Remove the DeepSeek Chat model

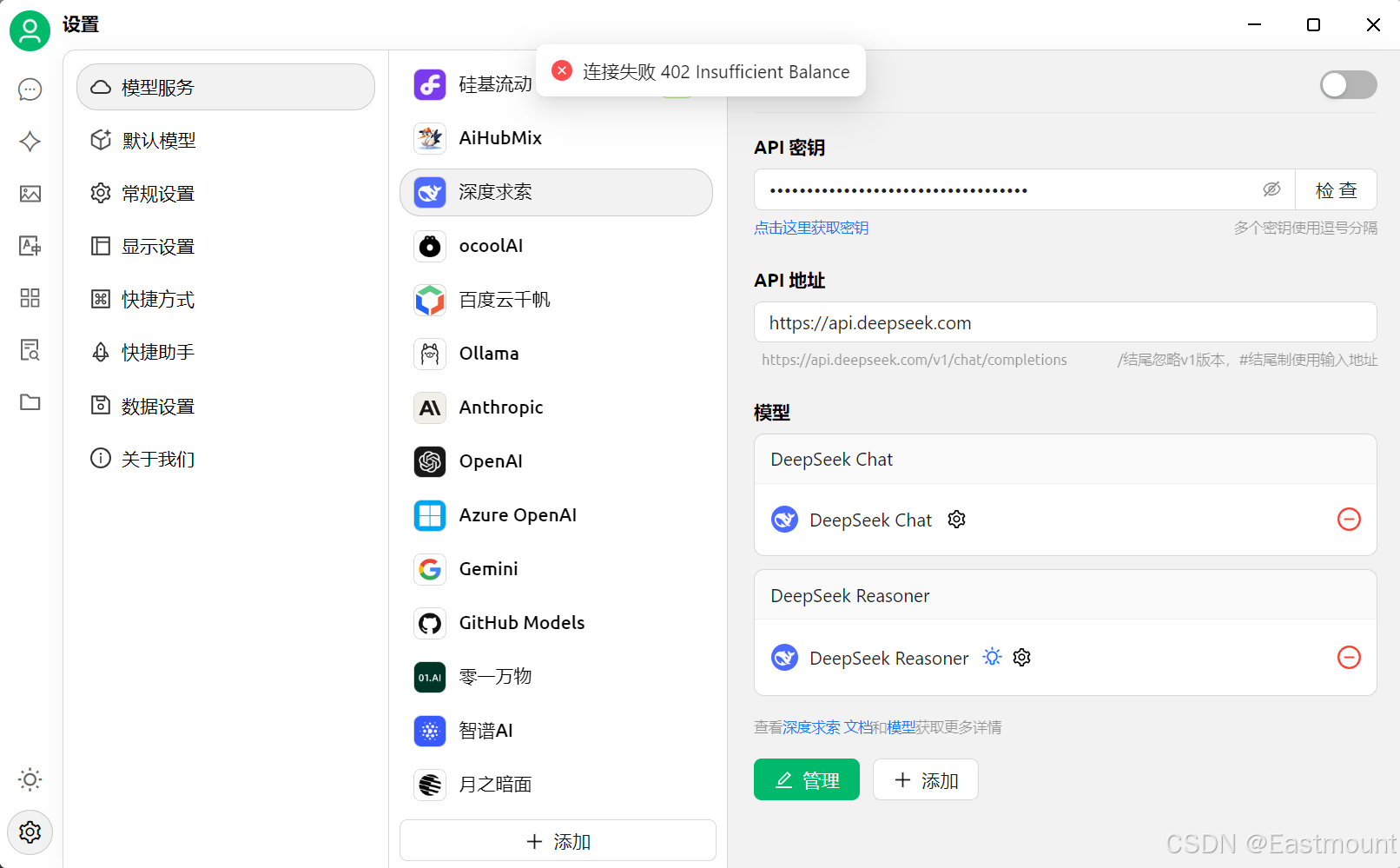click(x=1349, y=520)
